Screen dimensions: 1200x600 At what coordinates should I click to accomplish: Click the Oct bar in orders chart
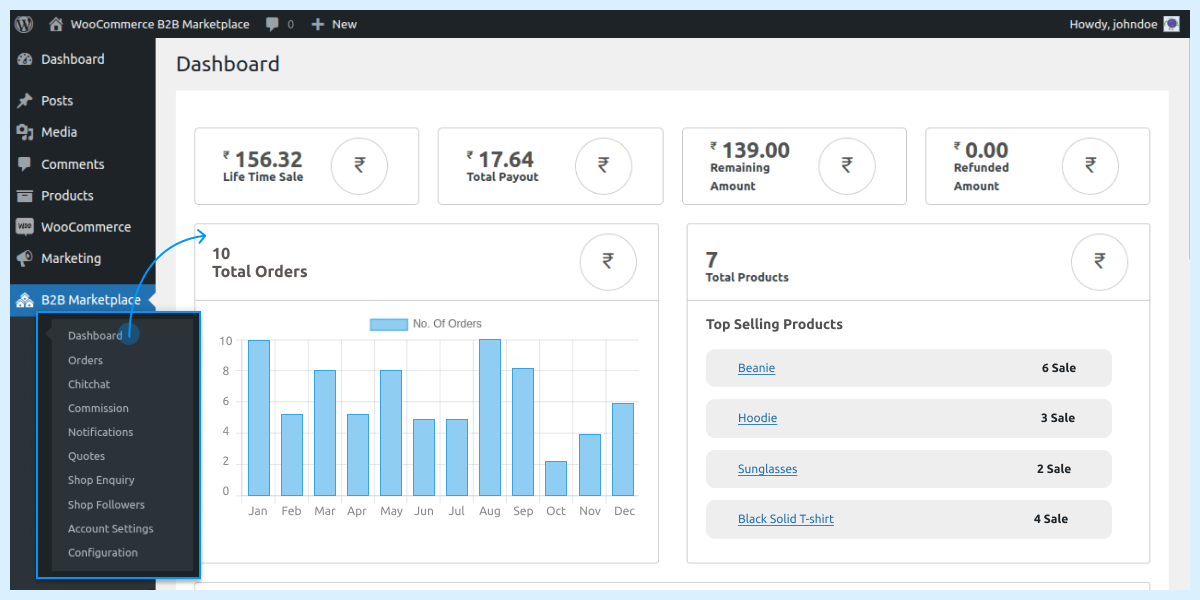tap(556, 478)
